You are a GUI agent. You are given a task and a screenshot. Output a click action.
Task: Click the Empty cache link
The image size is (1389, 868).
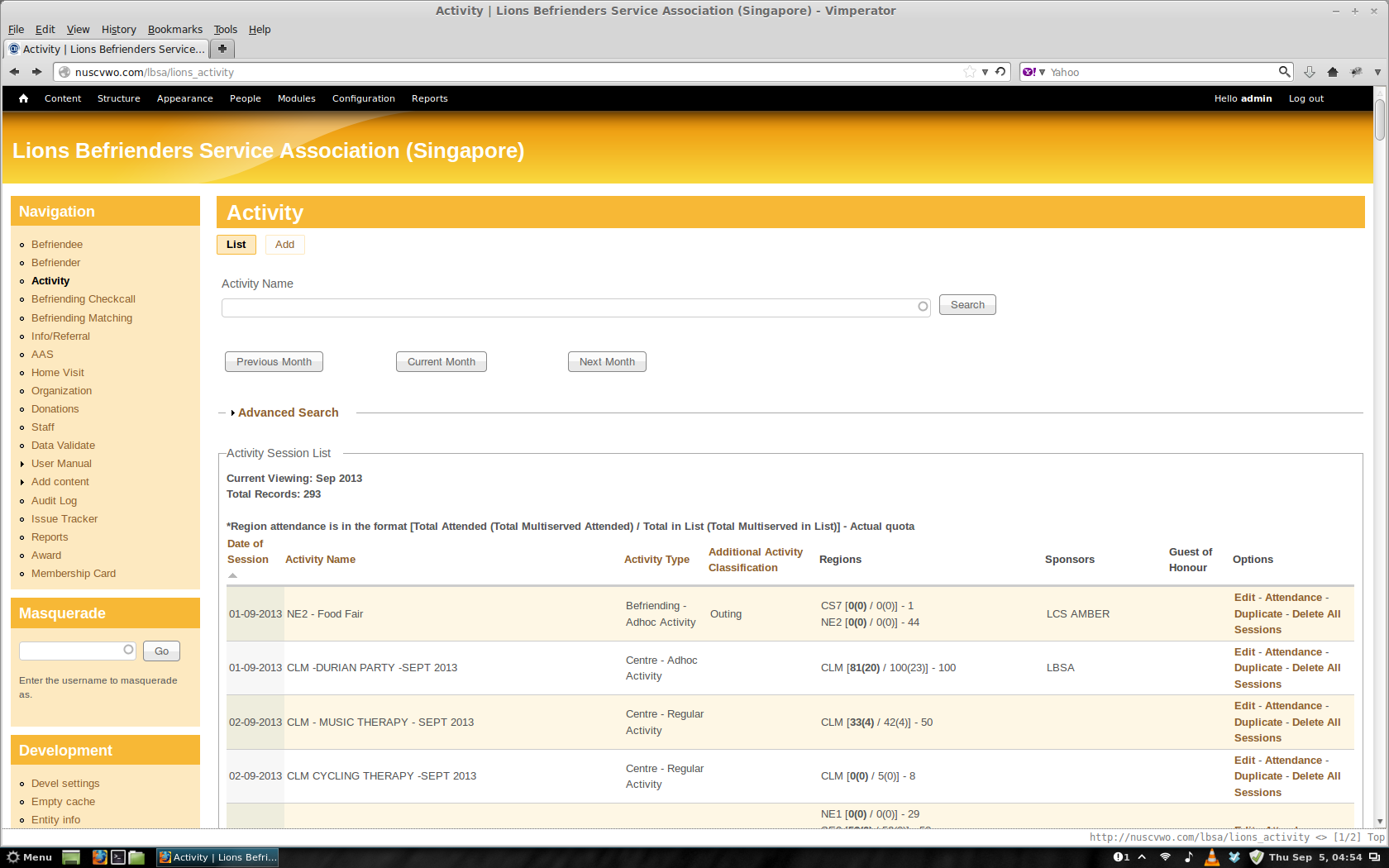(63, 802)
